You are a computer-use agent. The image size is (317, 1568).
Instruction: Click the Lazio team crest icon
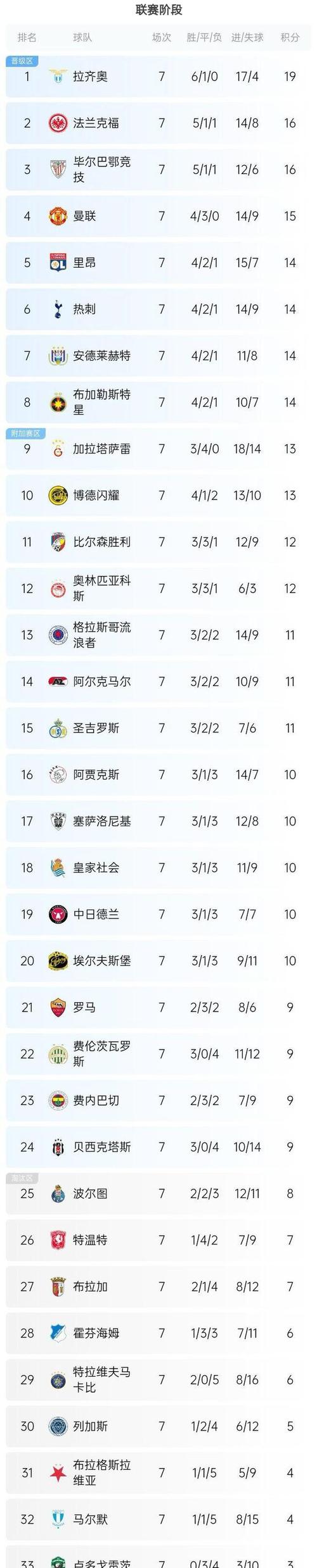58,77
